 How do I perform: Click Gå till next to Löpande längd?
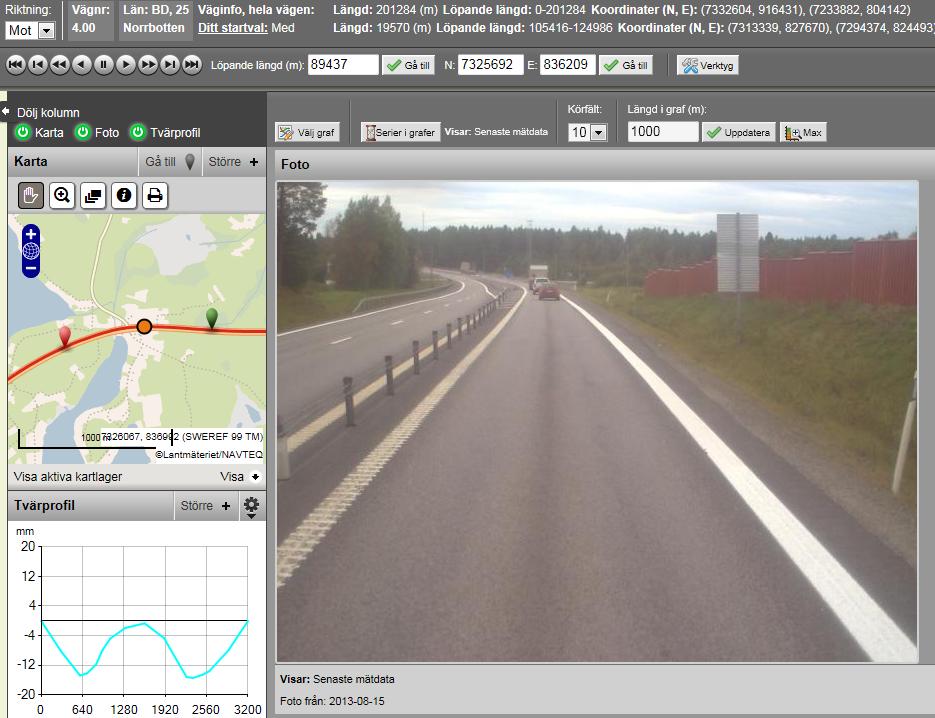[x=408, y=65]
